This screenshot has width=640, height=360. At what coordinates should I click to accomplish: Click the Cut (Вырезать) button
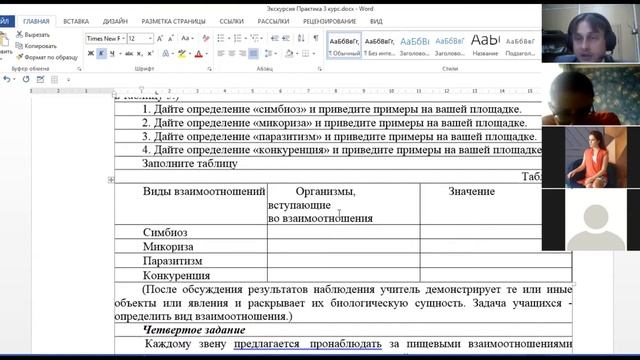(33, 35)
